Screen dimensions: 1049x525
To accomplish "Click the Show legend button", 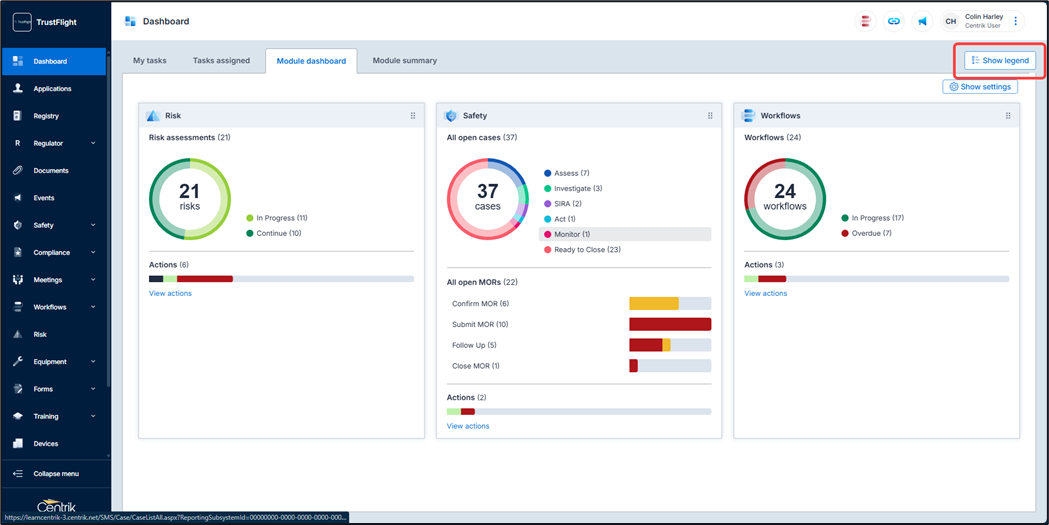I will click(1000, 61).
